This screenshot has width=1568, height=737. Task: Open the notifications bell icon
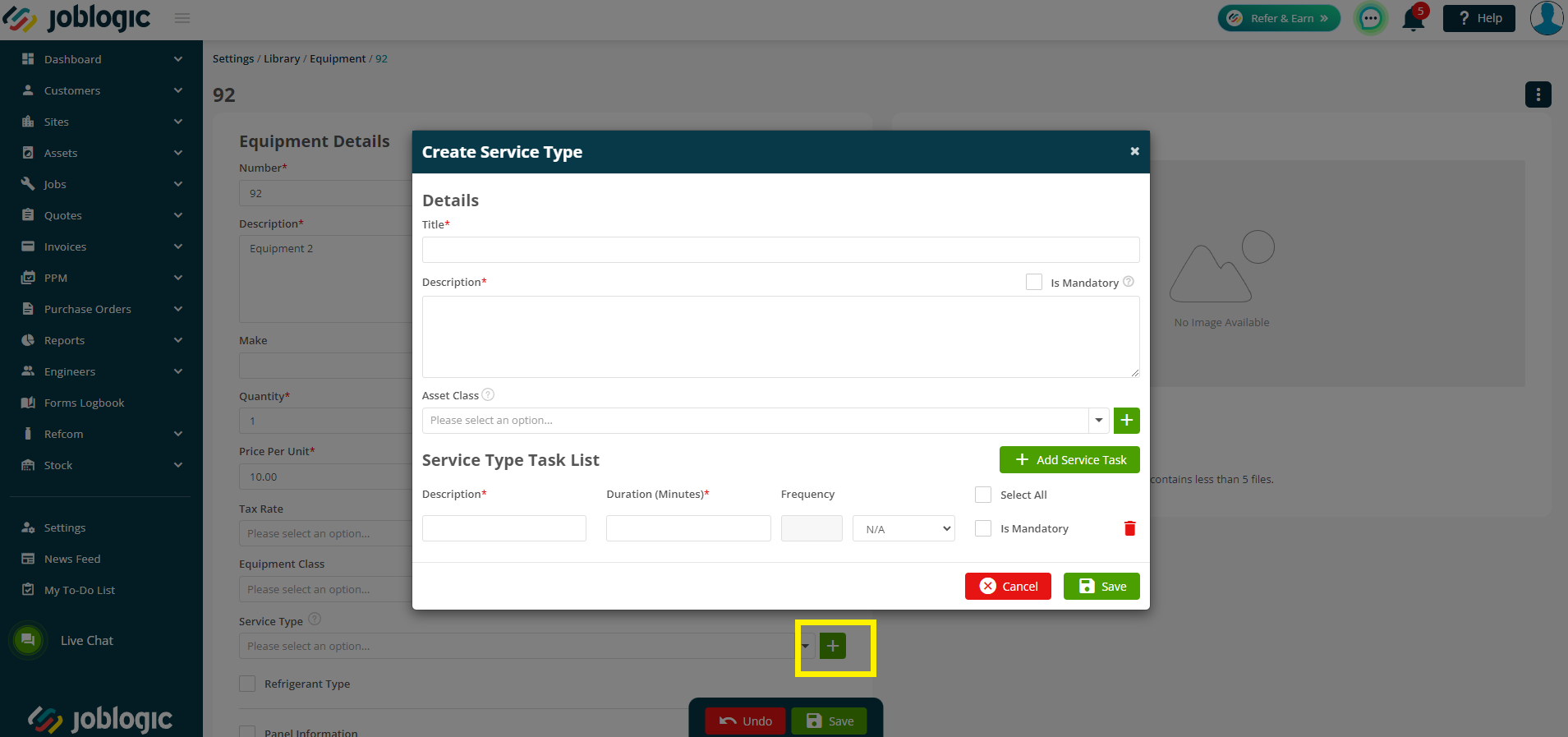click(x=1414, y=18)
